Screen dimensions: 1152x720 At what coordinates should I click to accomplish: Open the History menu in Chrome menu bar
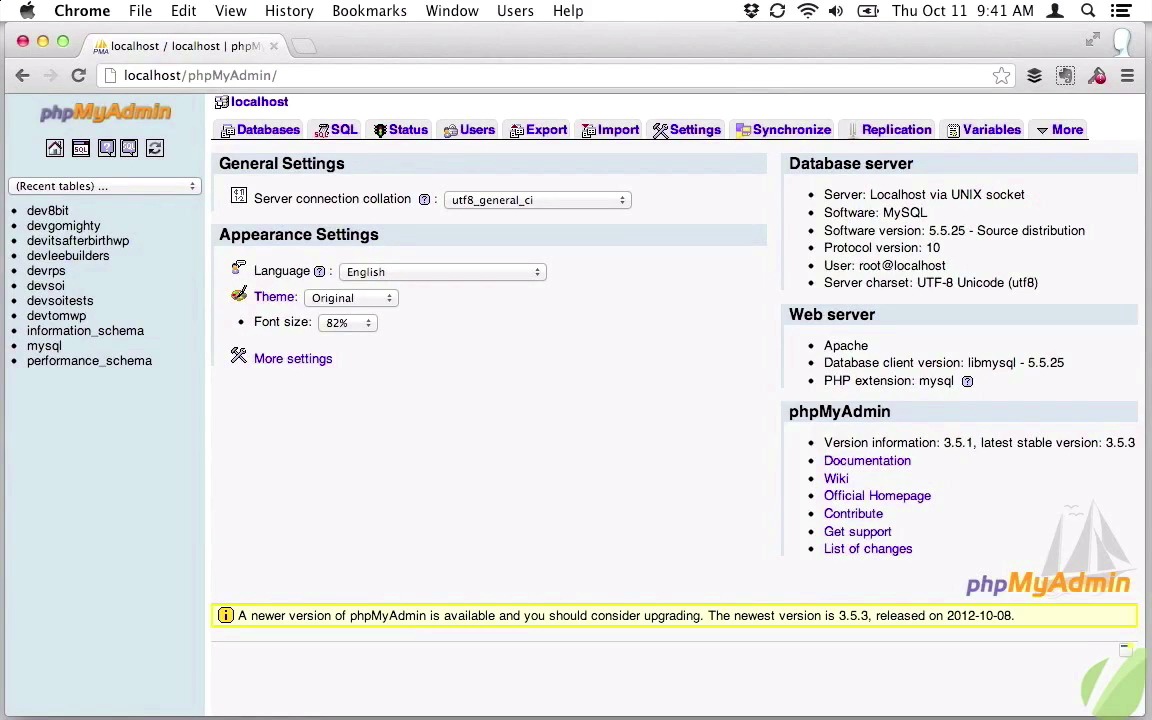tap(289, 10)
